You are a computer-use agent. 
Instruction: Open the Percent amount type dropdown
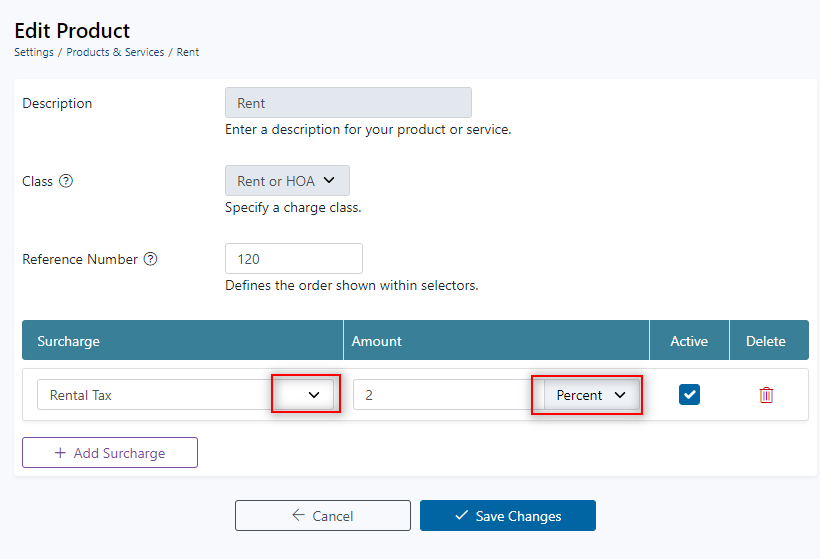click(x=590, y=395)
